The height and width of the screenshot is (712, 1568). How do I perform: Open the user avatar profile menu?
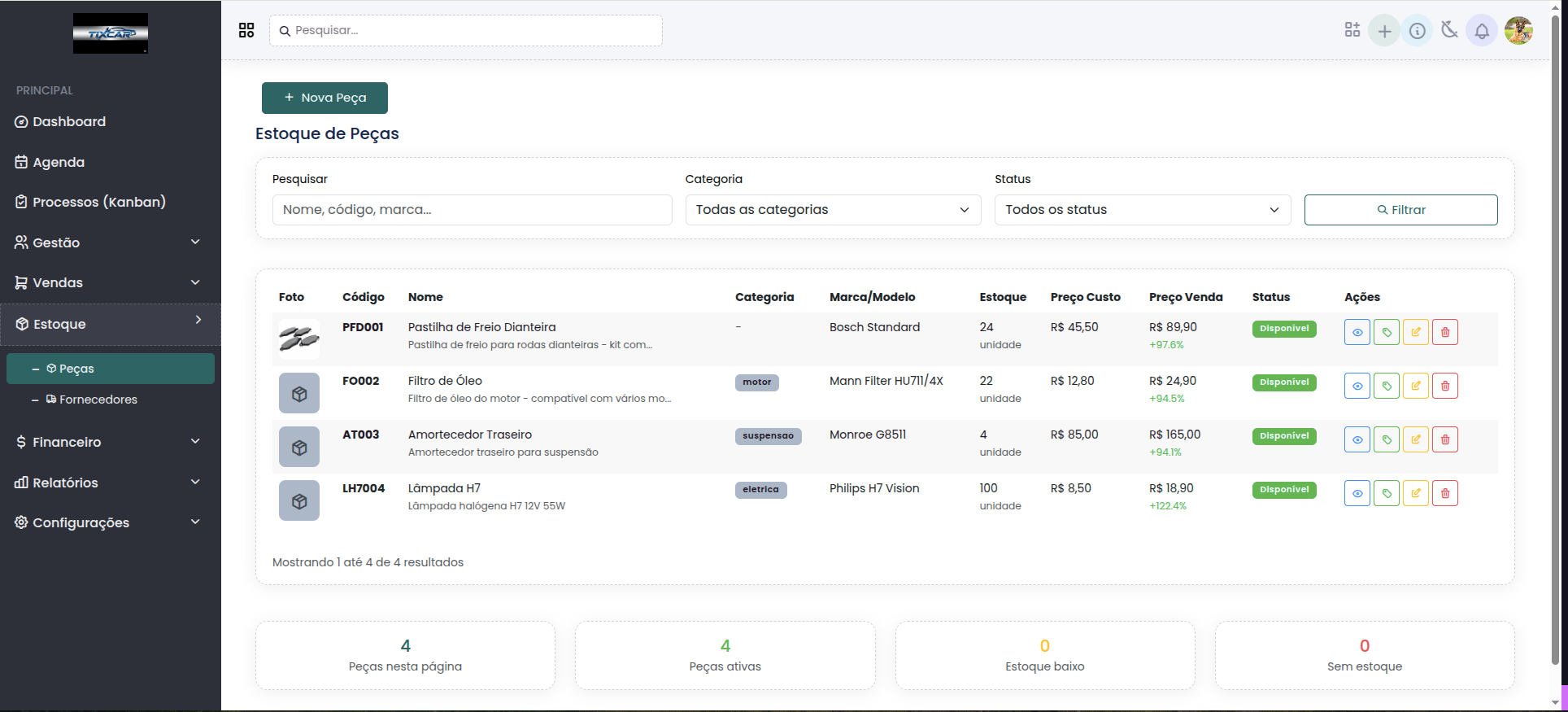(x=1518, y=31)
